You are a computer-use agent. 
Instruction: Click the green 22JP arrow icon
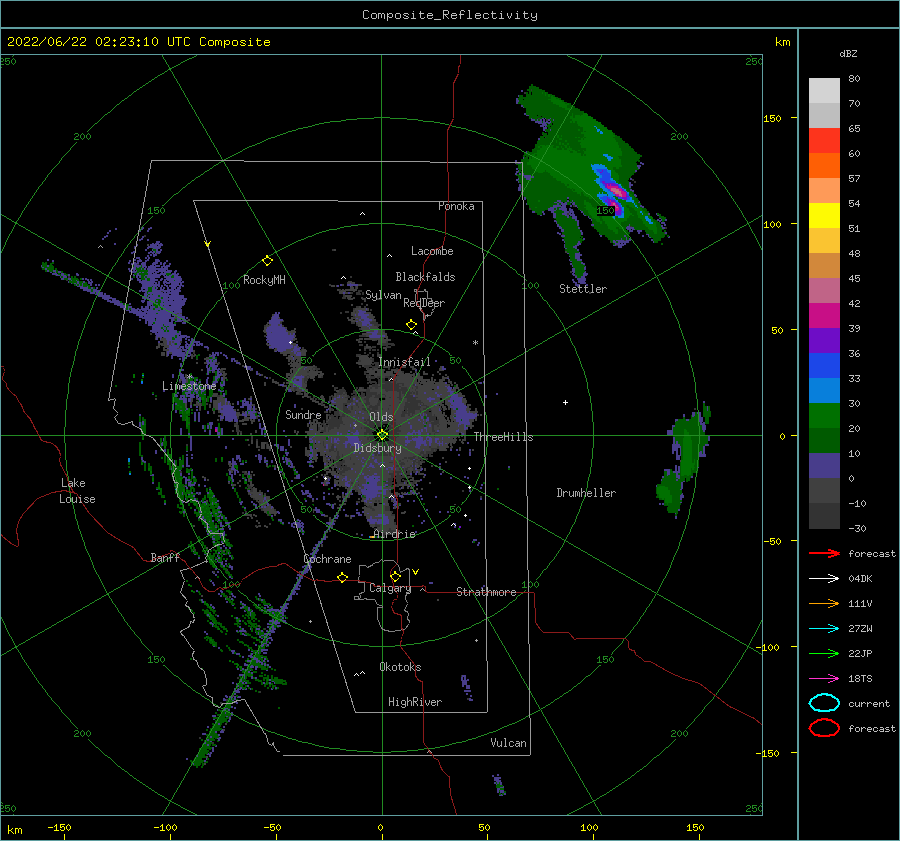click(824, 653)
